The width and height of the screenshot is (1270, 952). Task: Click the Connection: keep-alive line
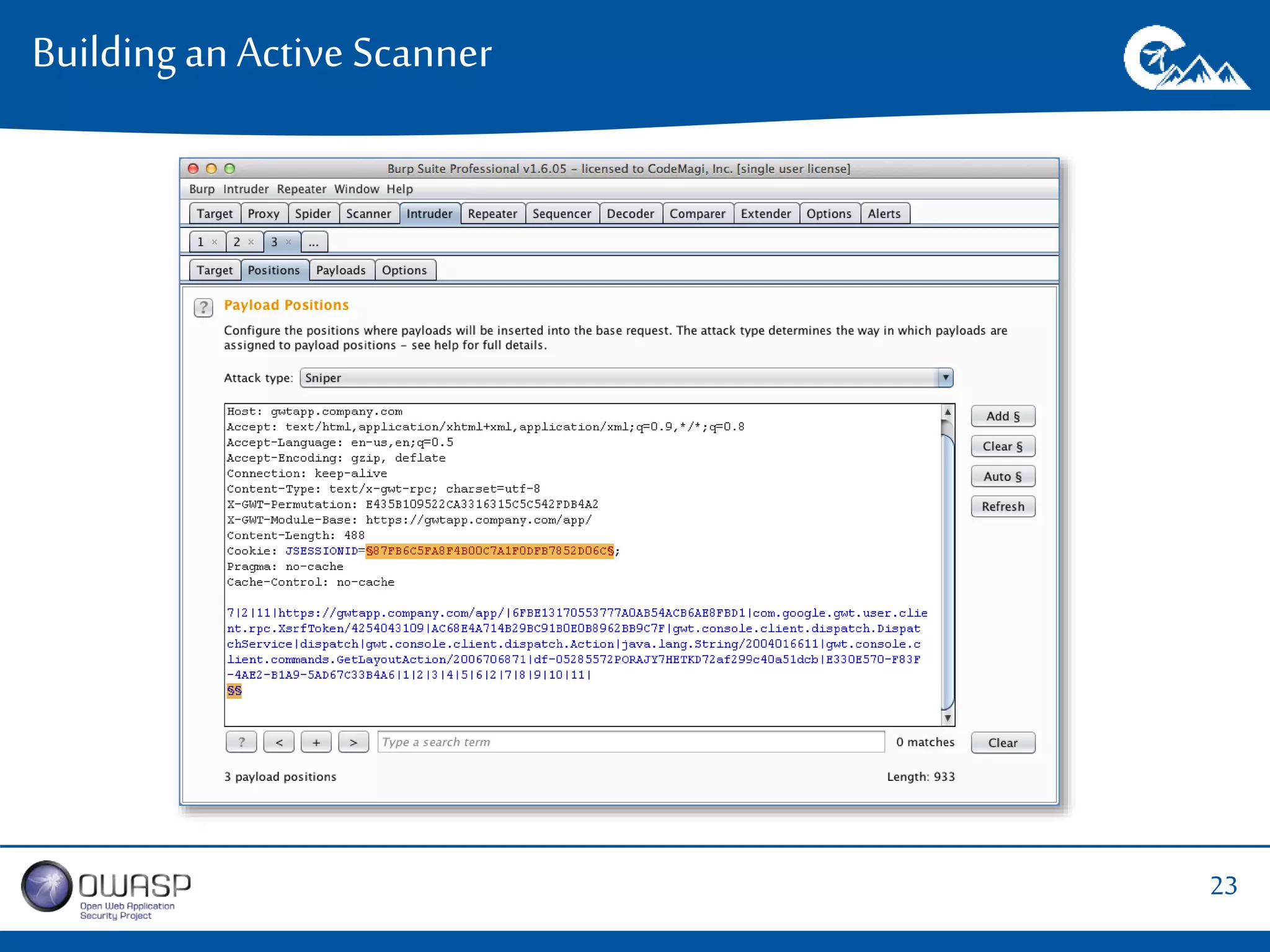click(x=307, y=474)
